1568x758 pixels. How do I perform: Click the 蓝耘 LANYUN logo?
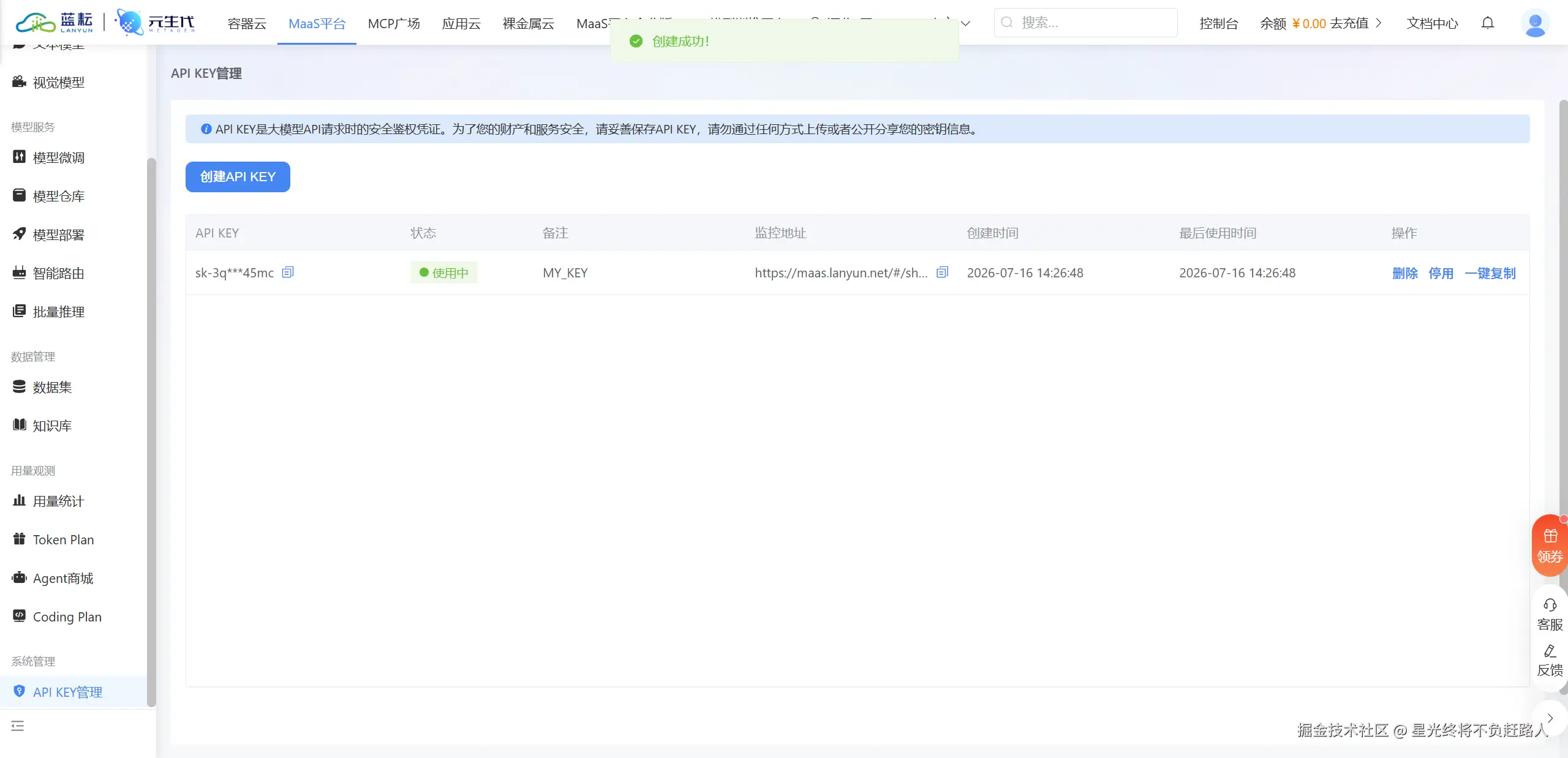click(55, 23)
